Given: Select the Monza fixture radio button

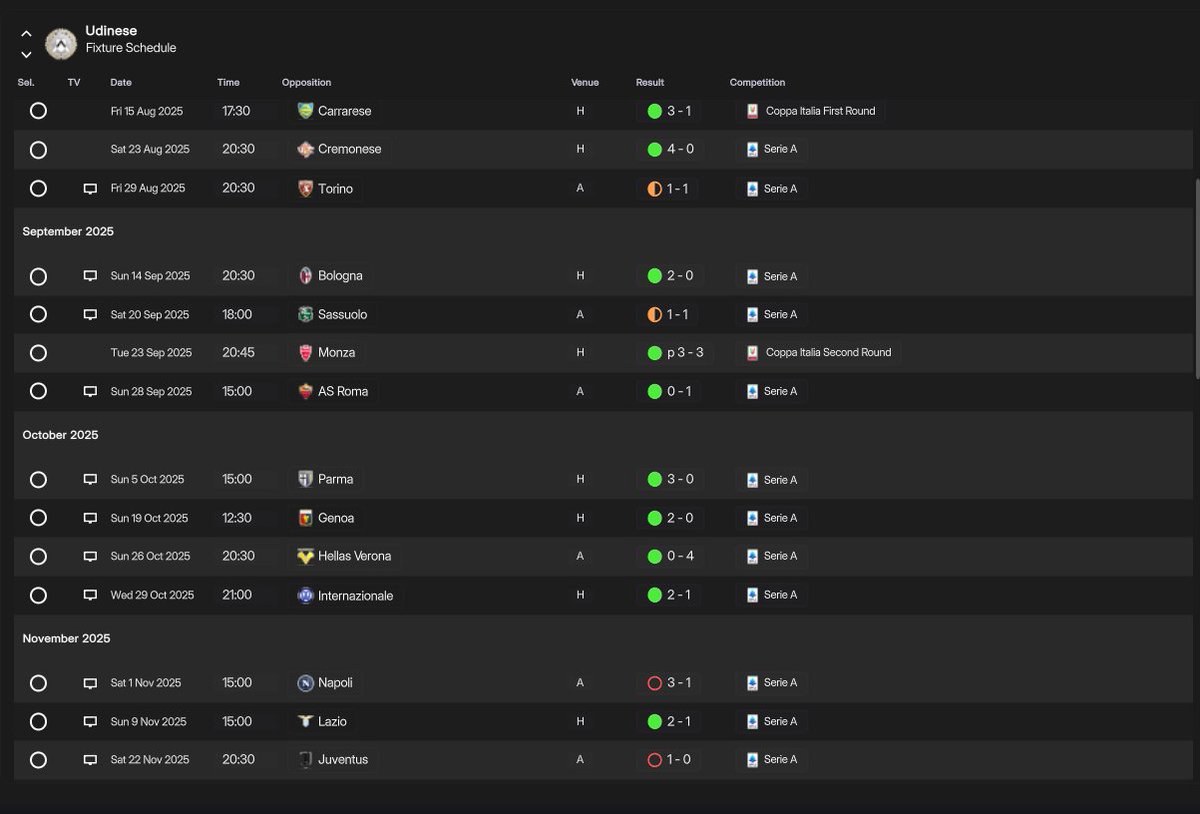Looking at the screenshot, I should (38, 353).
